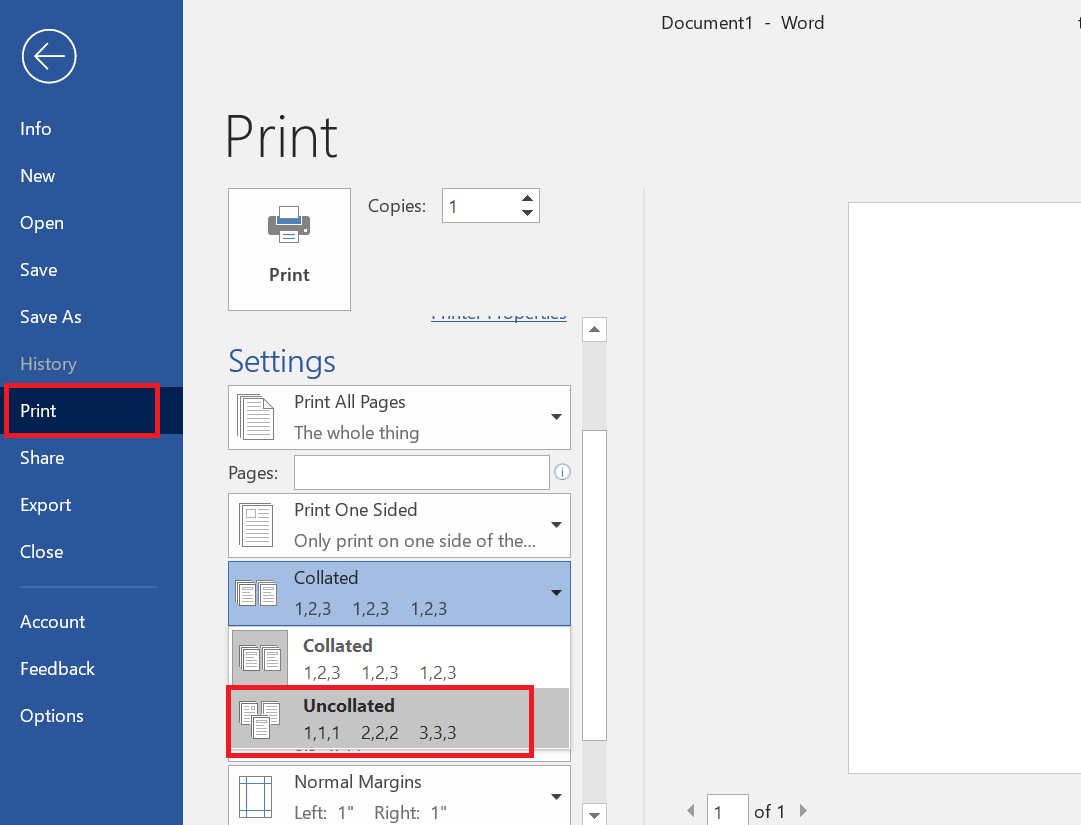1081x825 pixels.
Task: Open the Feedback page
Action: (x=57, y=669)
